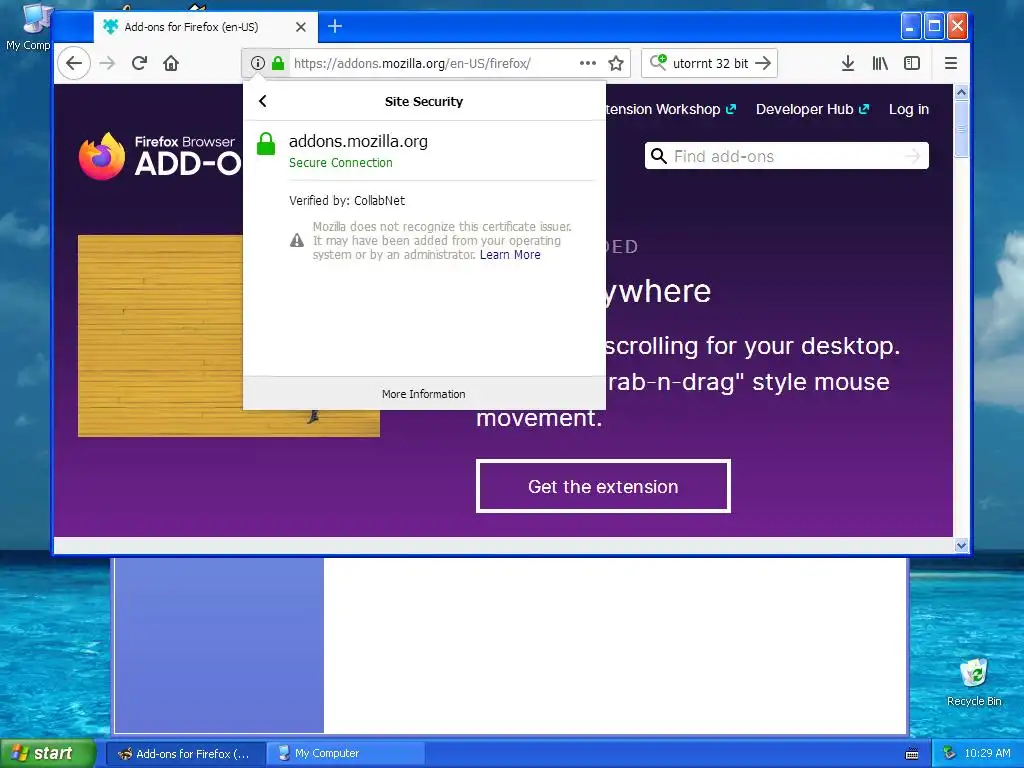Click the clock showing 10:29 AM

(x=987, y=753)
